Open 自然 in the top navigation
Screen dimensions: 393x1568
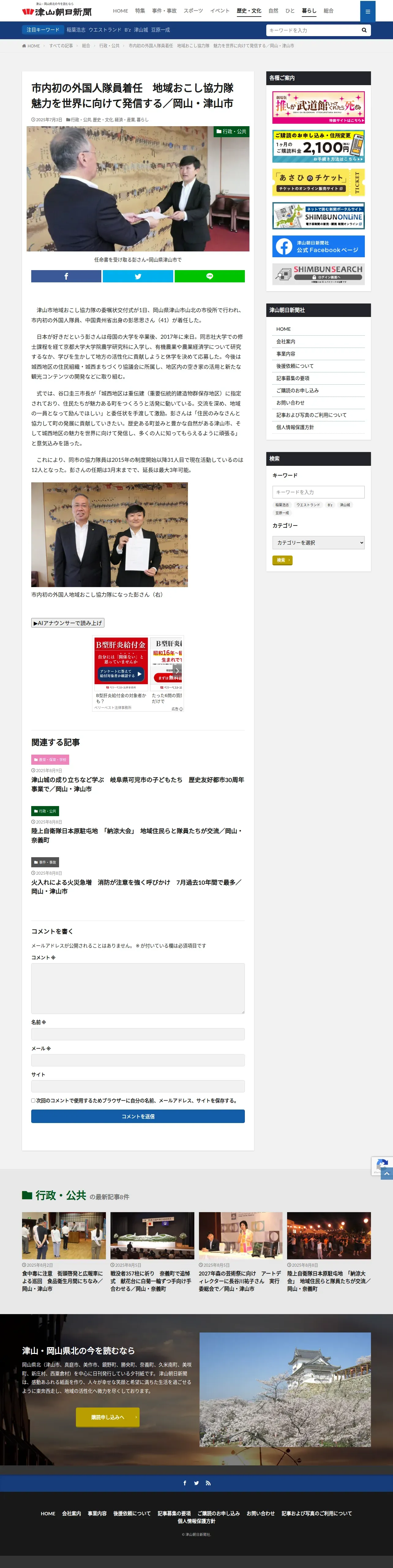click(x=273, y=11)
